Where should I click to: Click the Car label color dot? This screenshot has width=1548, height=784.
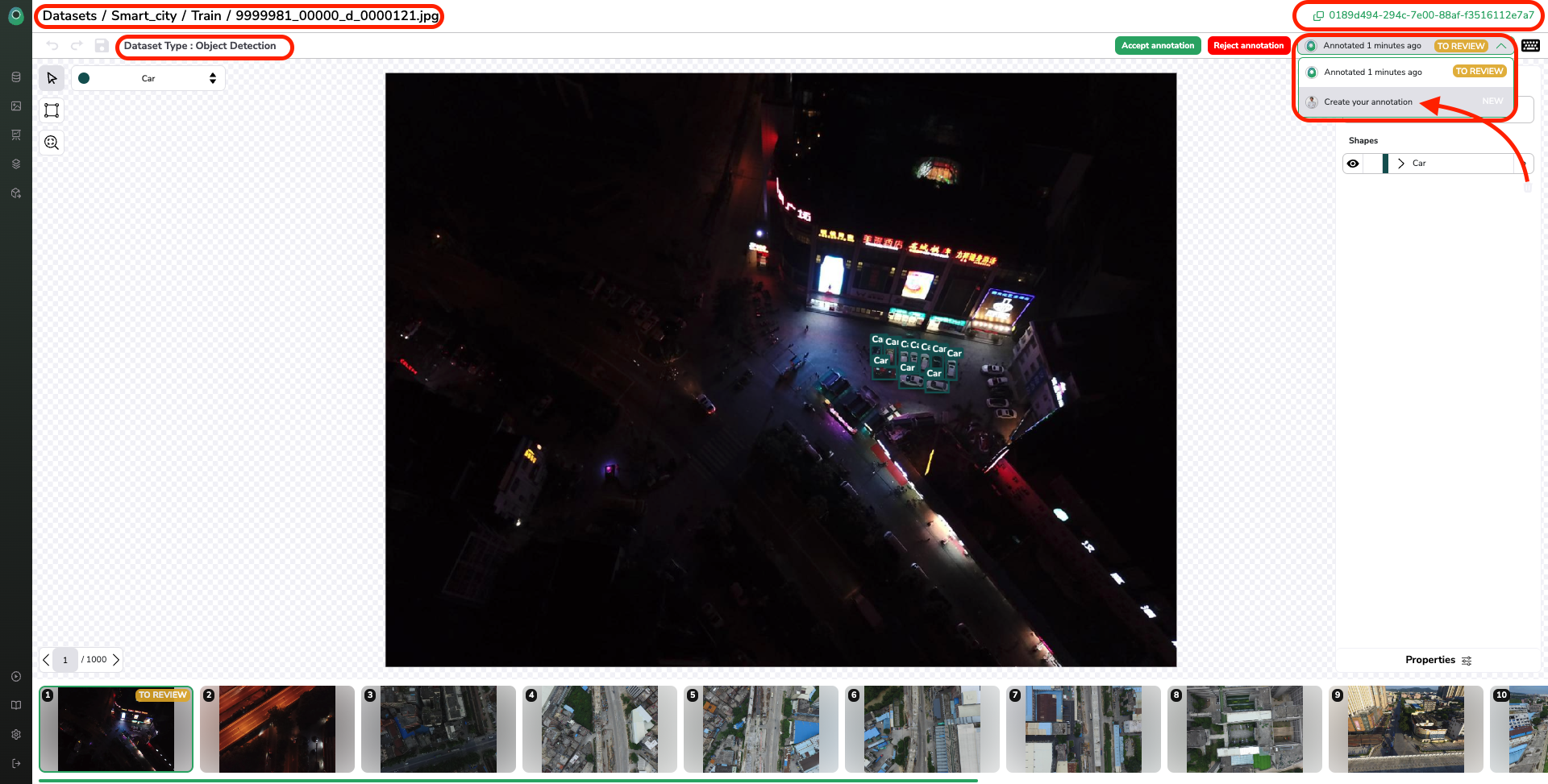point(84,78)
